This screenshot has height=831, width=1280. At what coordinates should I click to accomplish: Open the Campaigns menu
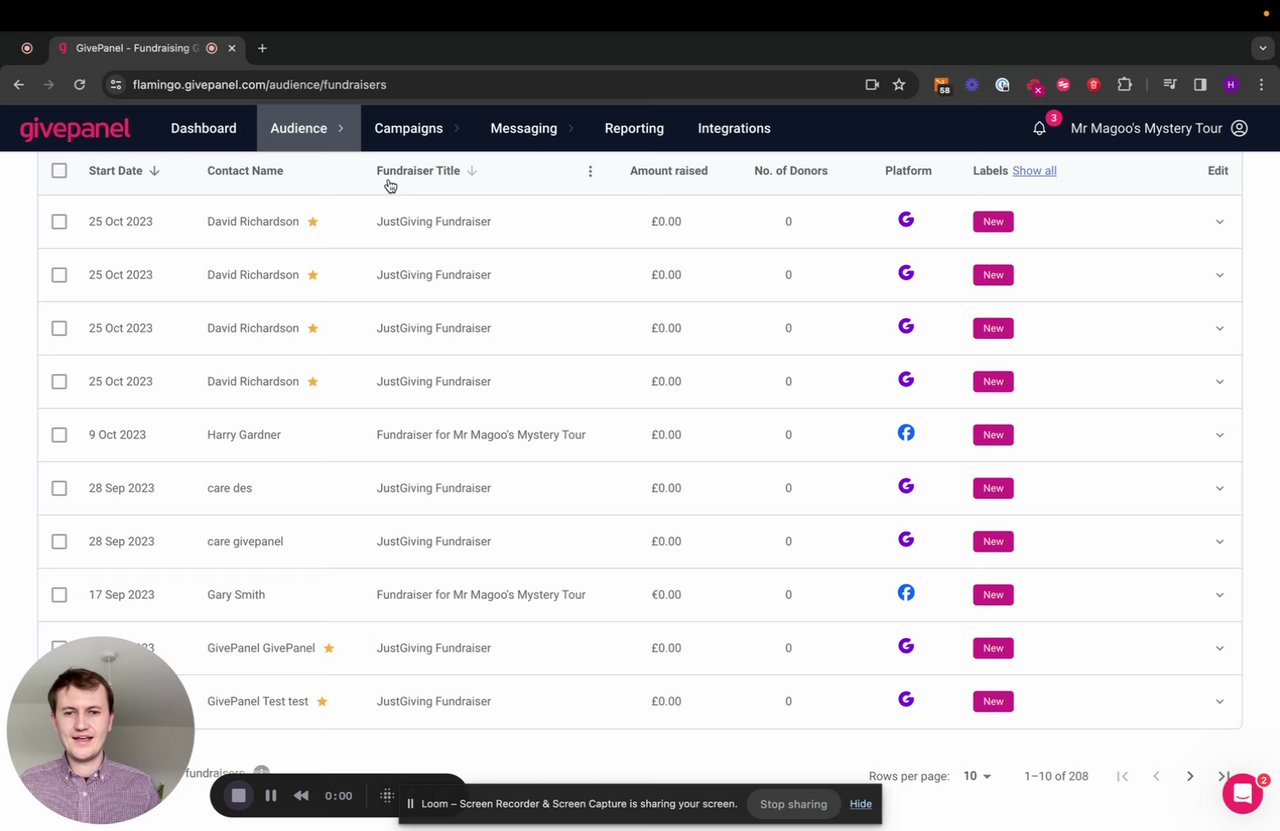(x=408, y=128)
